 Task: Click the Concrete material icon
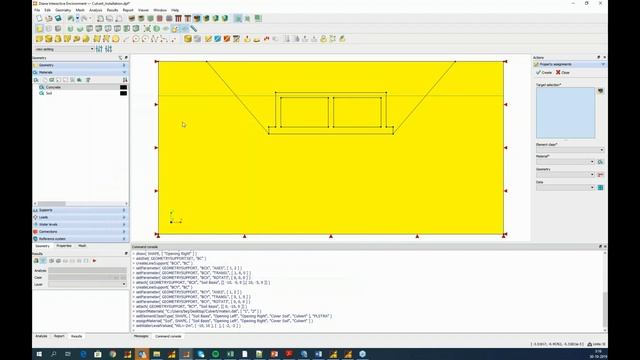[42, 87]
